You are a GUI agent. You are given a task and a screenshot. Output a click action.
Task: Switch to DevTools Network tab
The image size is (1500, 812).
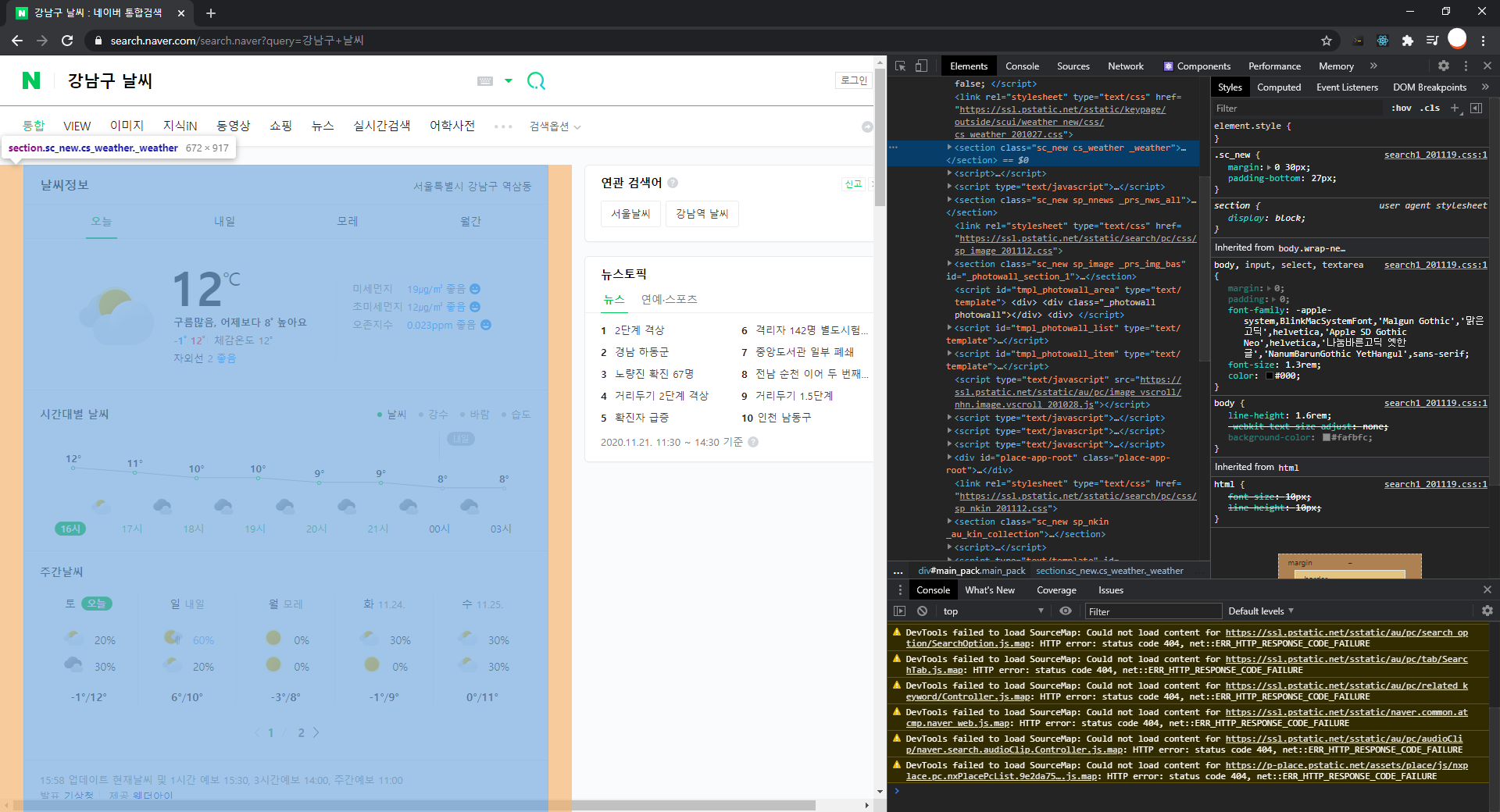(1125, 66)
